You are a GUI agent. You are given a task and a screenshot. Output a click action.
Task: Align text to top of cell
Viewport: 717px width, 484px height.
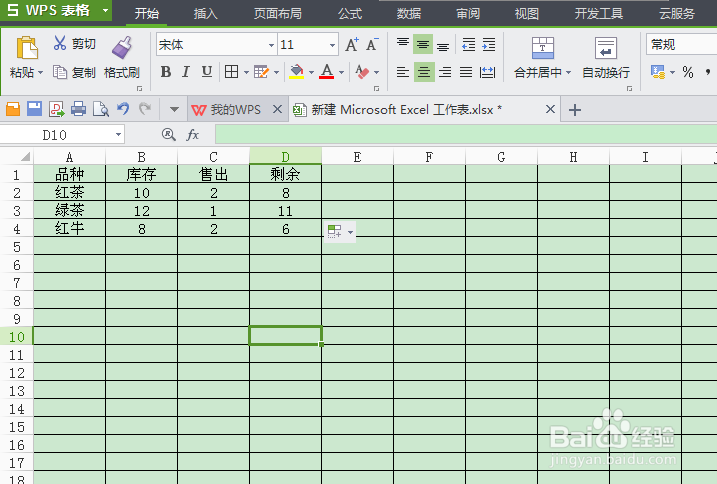coord(402,44)
